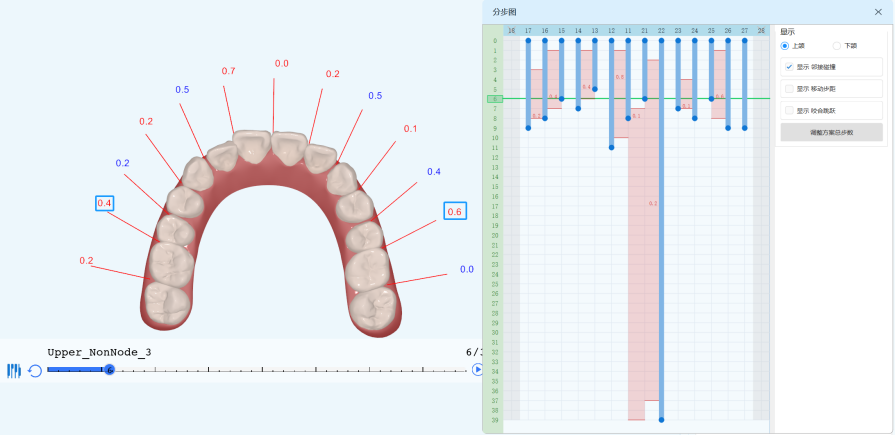This screenshot has width=895, height=435.
Task: Click the circular reset arrow icon
Action: [35, 371]
